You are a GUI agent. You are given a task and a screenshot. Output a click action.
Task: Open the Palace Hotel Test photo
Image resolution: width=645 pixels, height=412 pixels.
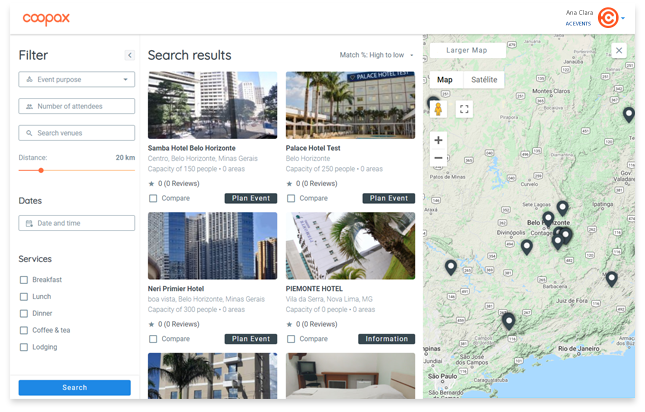tap(350, 105)
